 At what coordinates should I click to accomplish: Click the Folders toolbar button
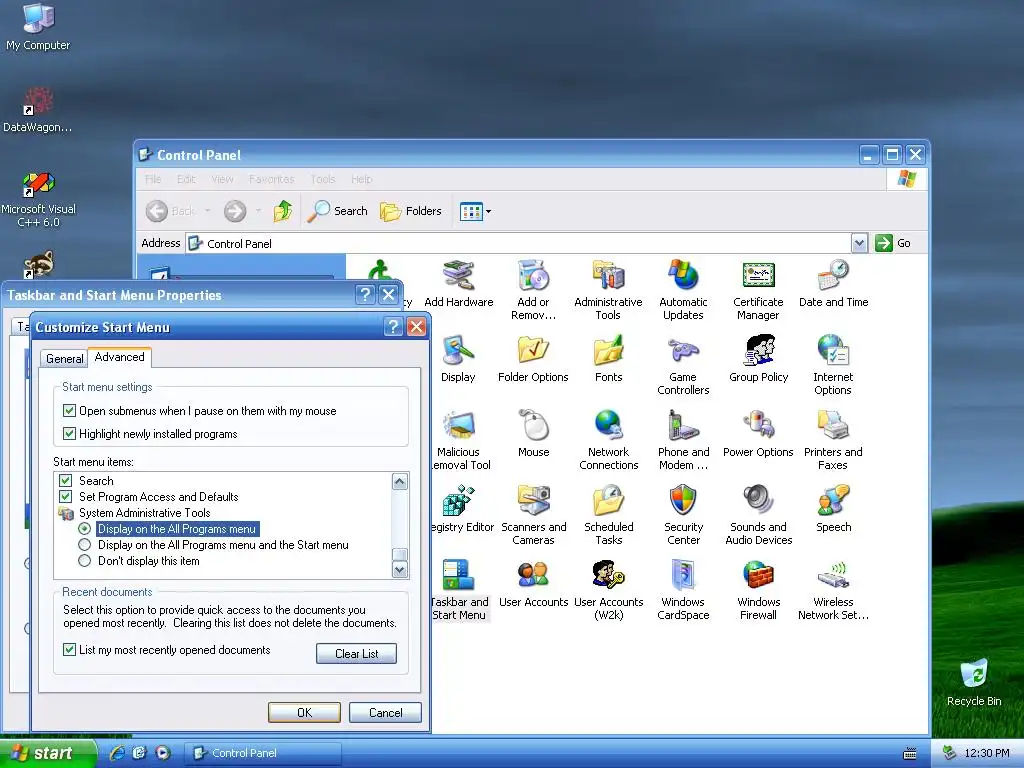(411, 211)
